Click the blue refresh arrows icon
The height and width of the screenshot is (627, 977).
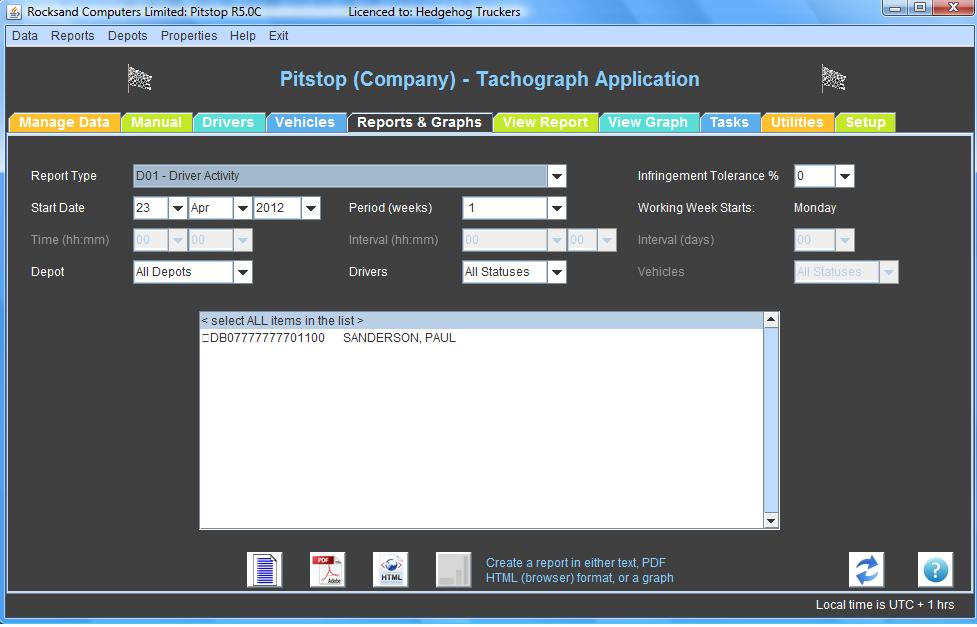pos(866,570)
